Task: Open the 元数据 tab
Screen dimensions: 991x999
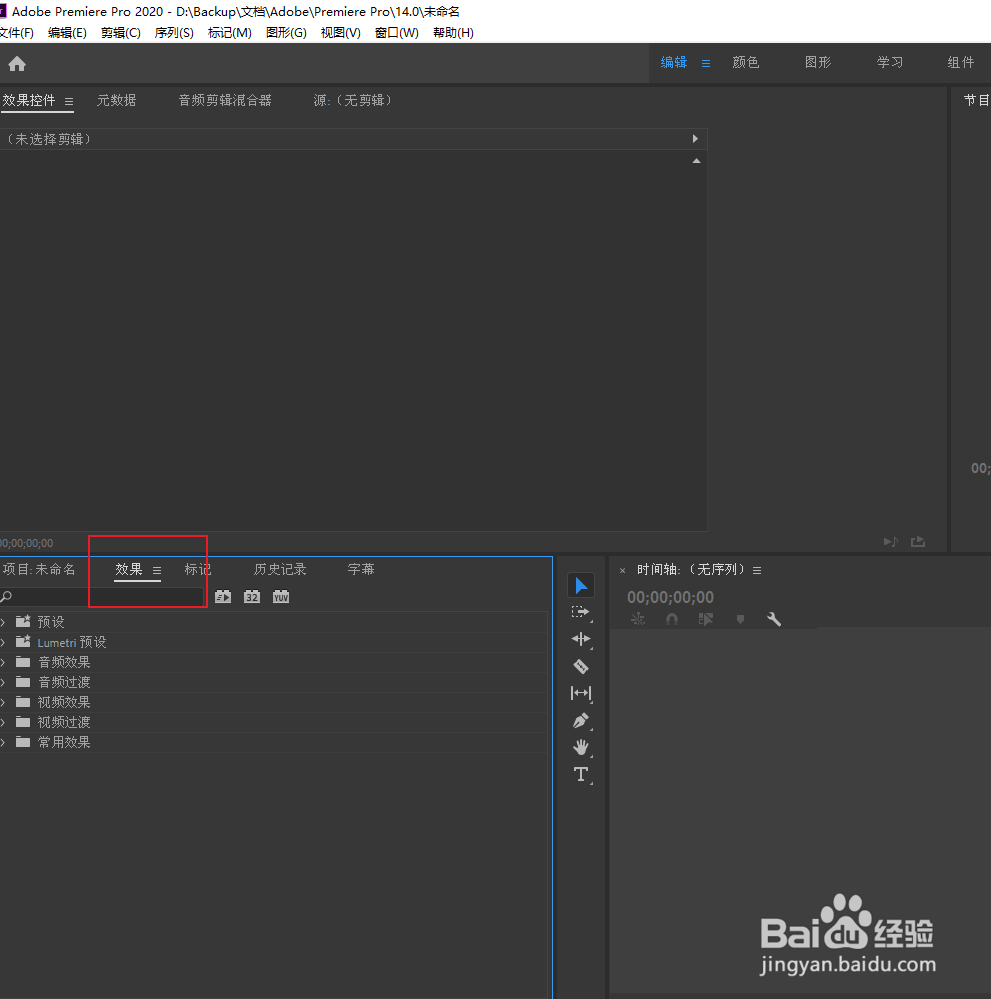Action: 116,101
